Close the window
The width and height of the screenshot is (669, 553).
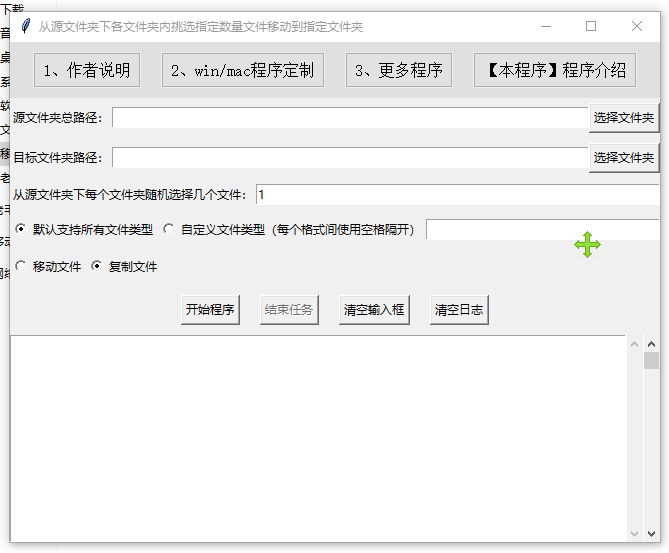click(637, 26)
